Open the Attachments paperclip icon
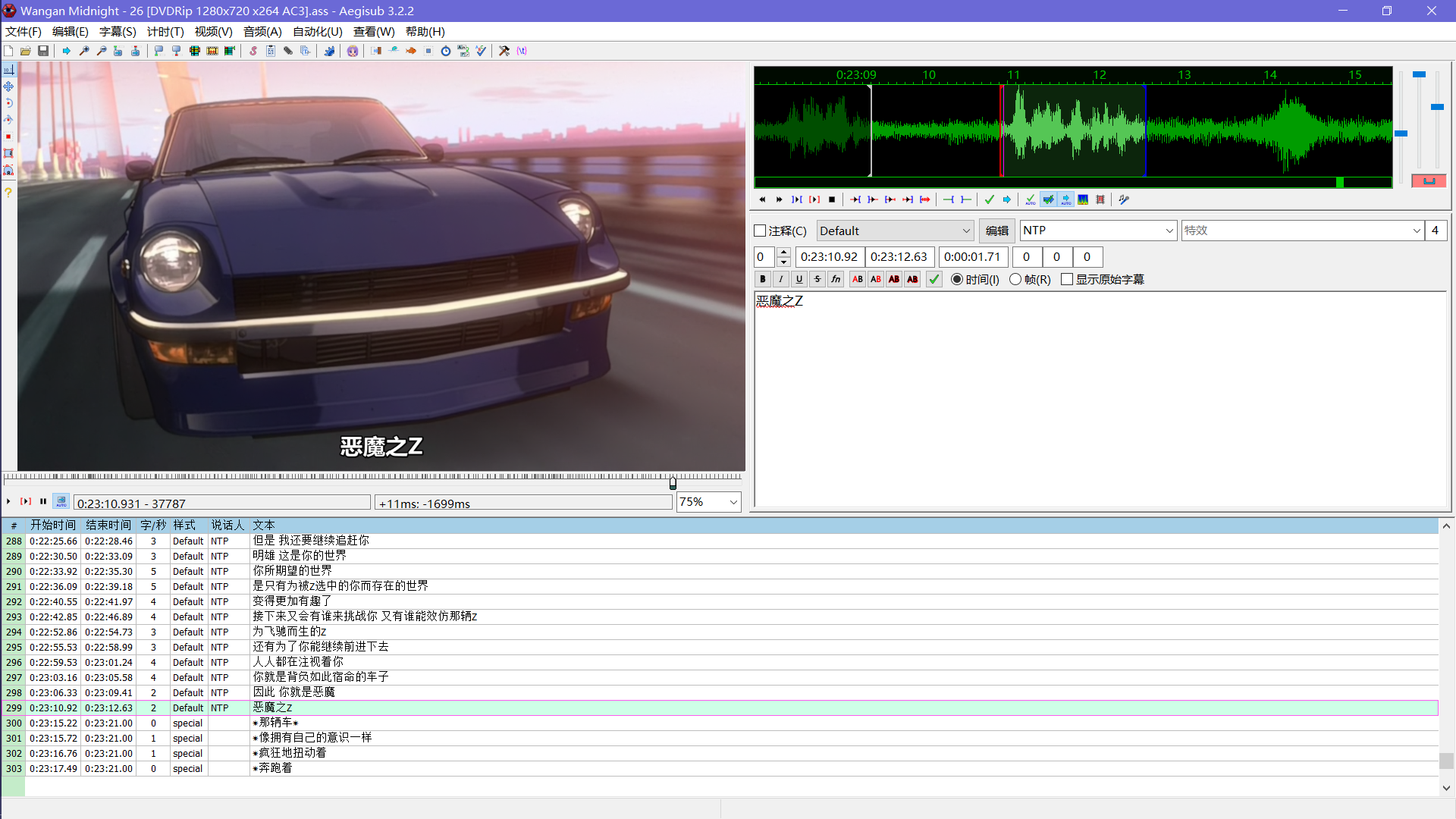The image size is (1456, 819). (288, 51)
